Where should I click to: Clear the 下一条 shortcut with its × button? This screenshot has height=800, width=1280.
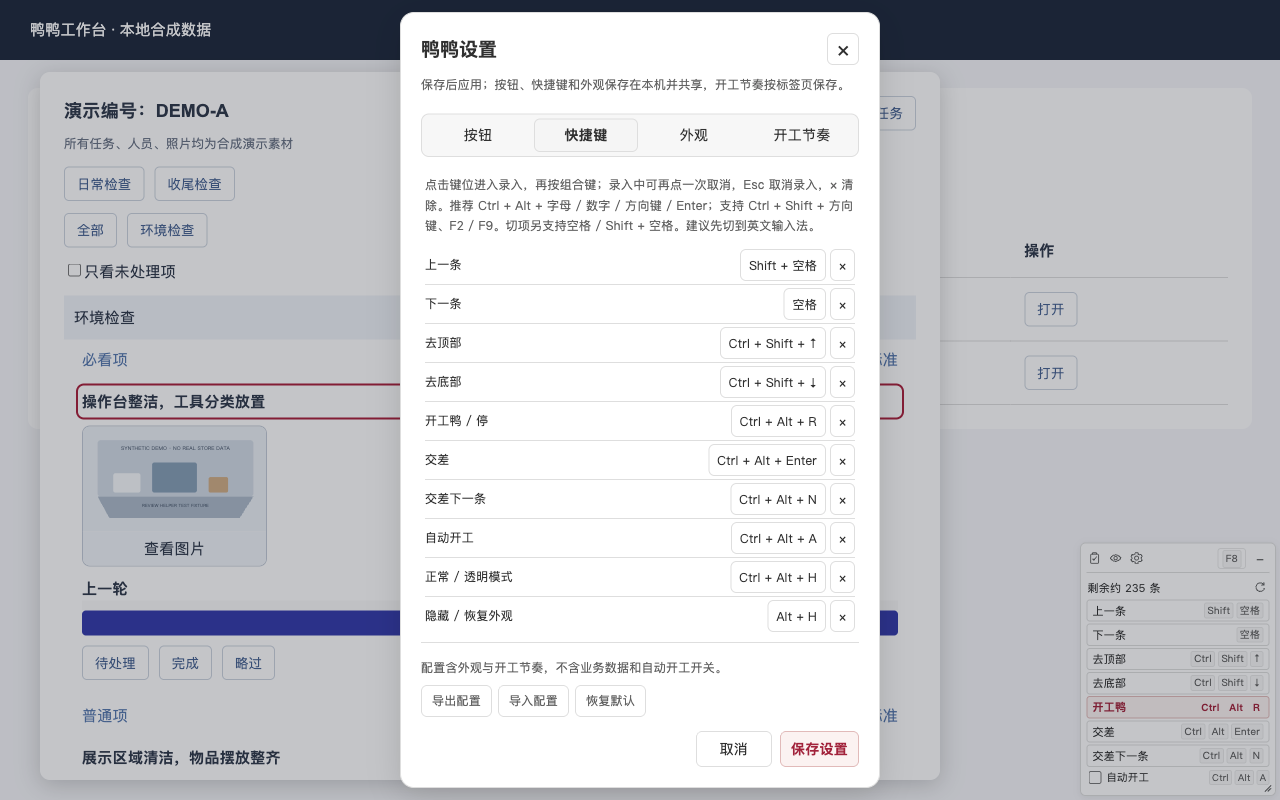pyautogui.click(x=842, y=304)
